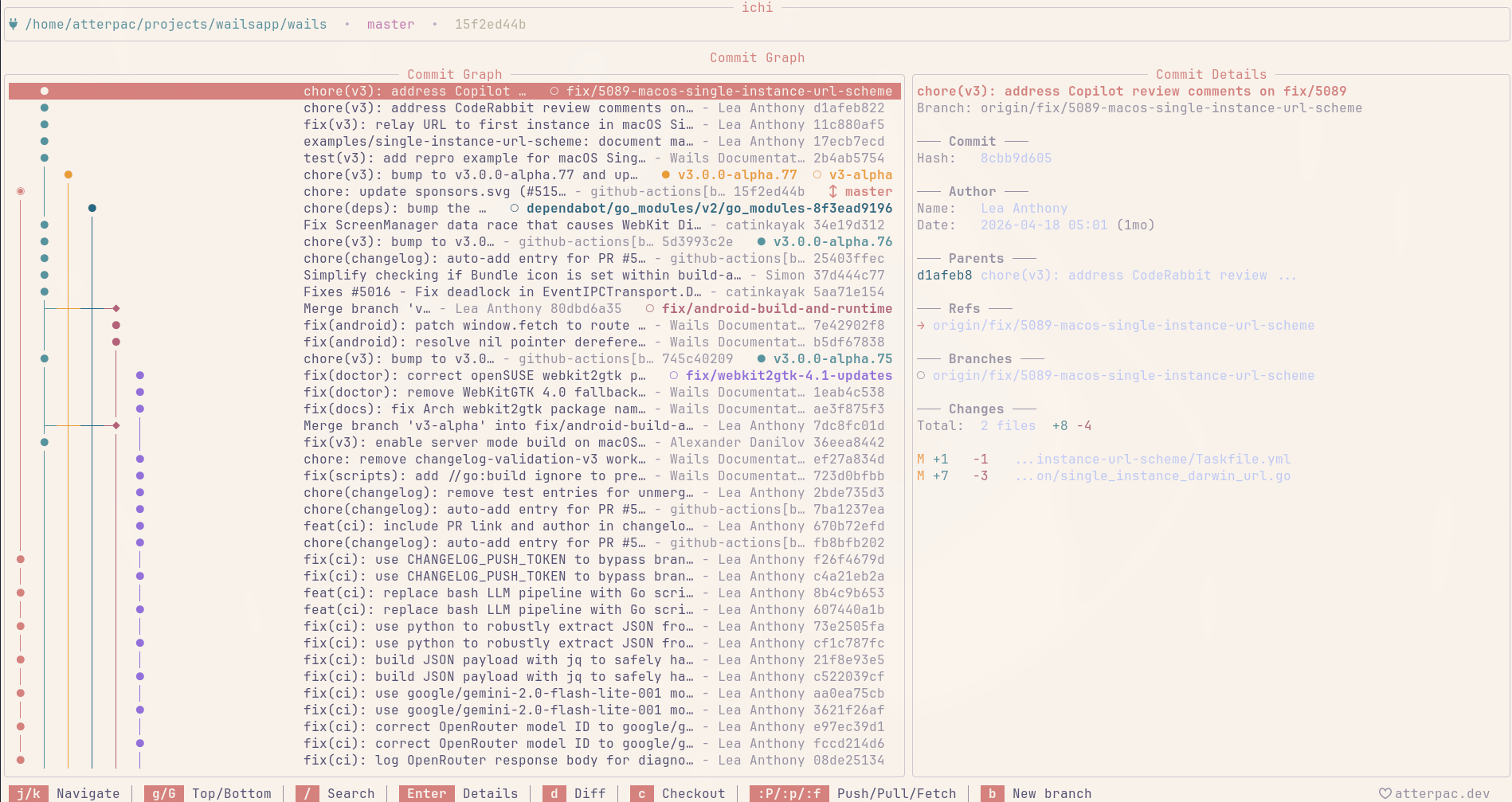Click graph node of commit 7e42902f8
The width and height of the screenshot is (1512, 802).
coord(116,325)
